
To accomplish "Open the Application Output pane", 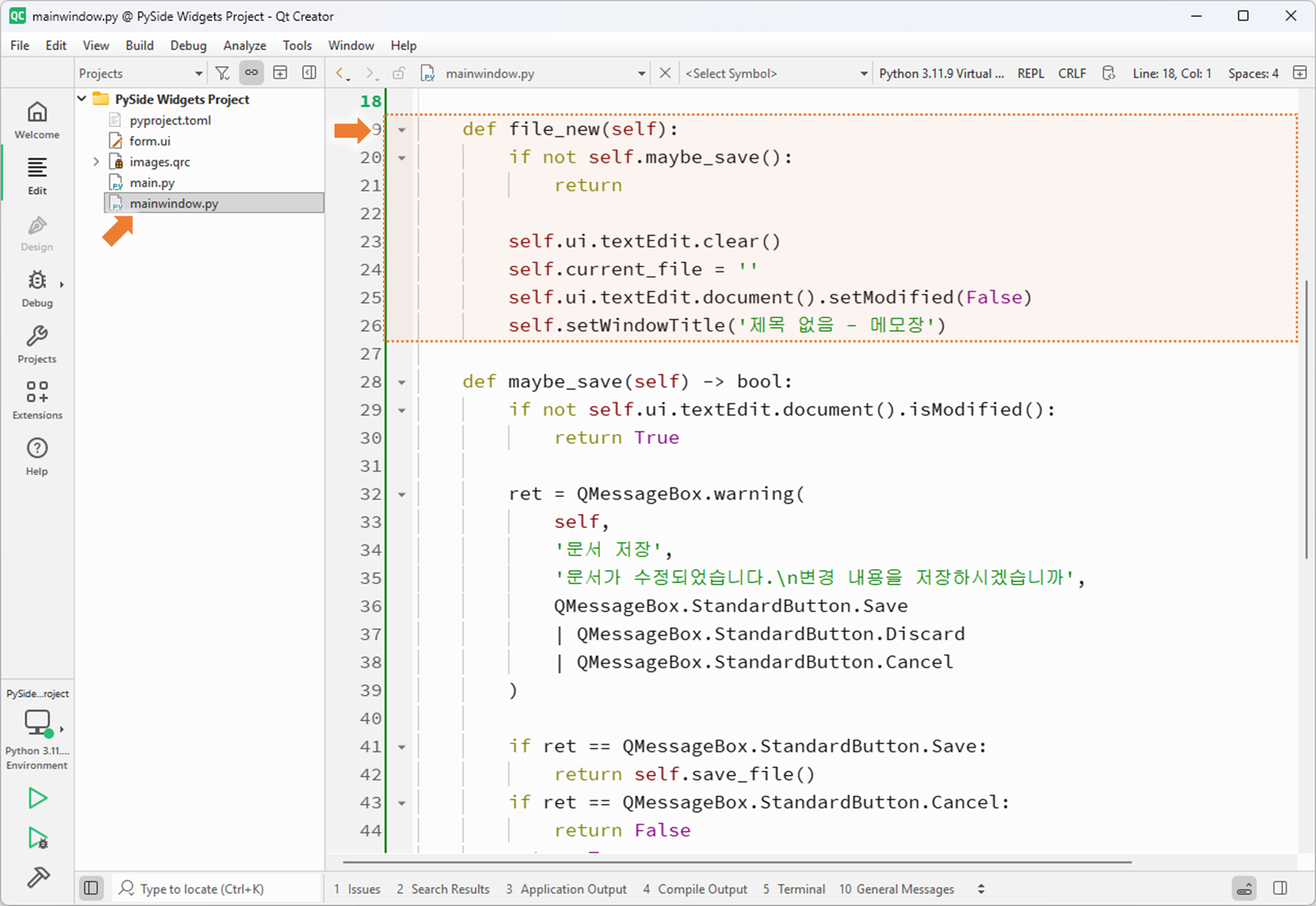I will pyautogui.click(x=566, y=889).
